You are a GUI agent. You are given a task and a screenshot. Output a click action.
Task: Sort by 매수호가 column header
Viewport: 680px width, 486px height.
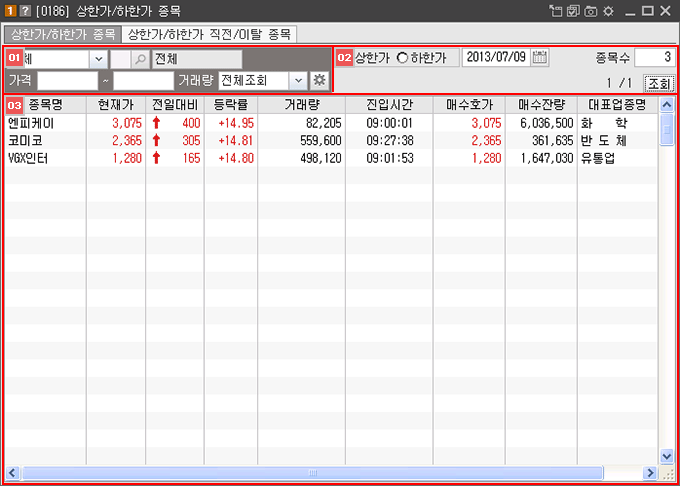coord(469,105)
